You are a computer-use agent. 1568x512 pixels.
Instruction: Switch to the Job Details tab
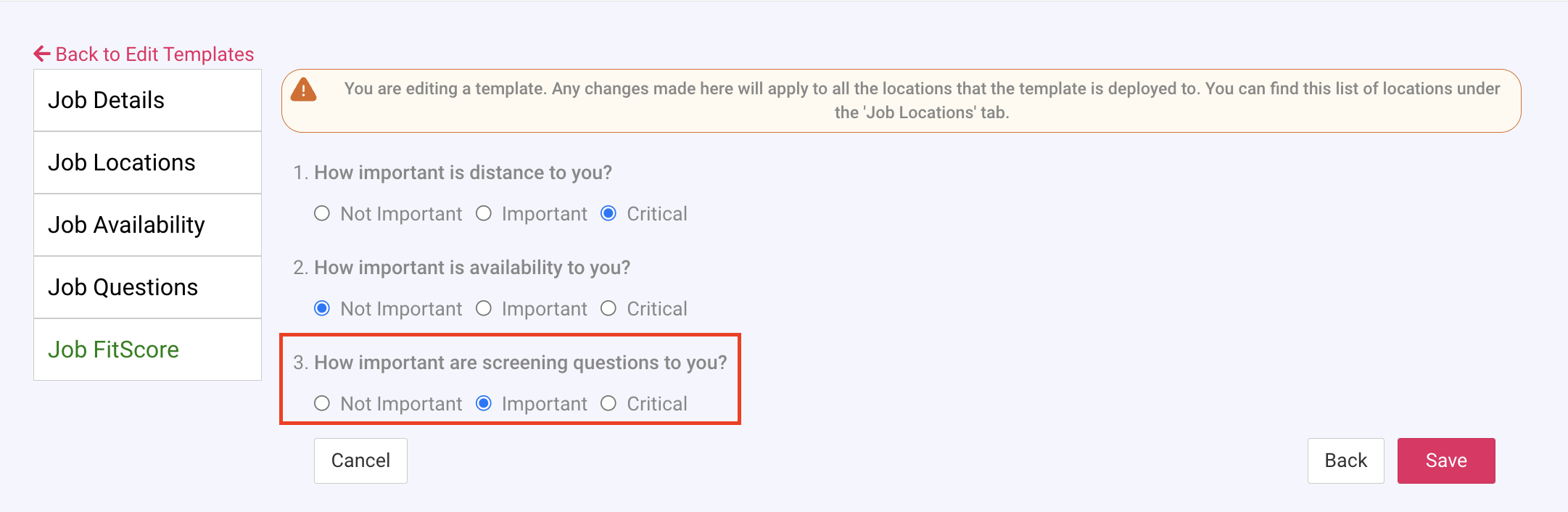pos(147,100)
